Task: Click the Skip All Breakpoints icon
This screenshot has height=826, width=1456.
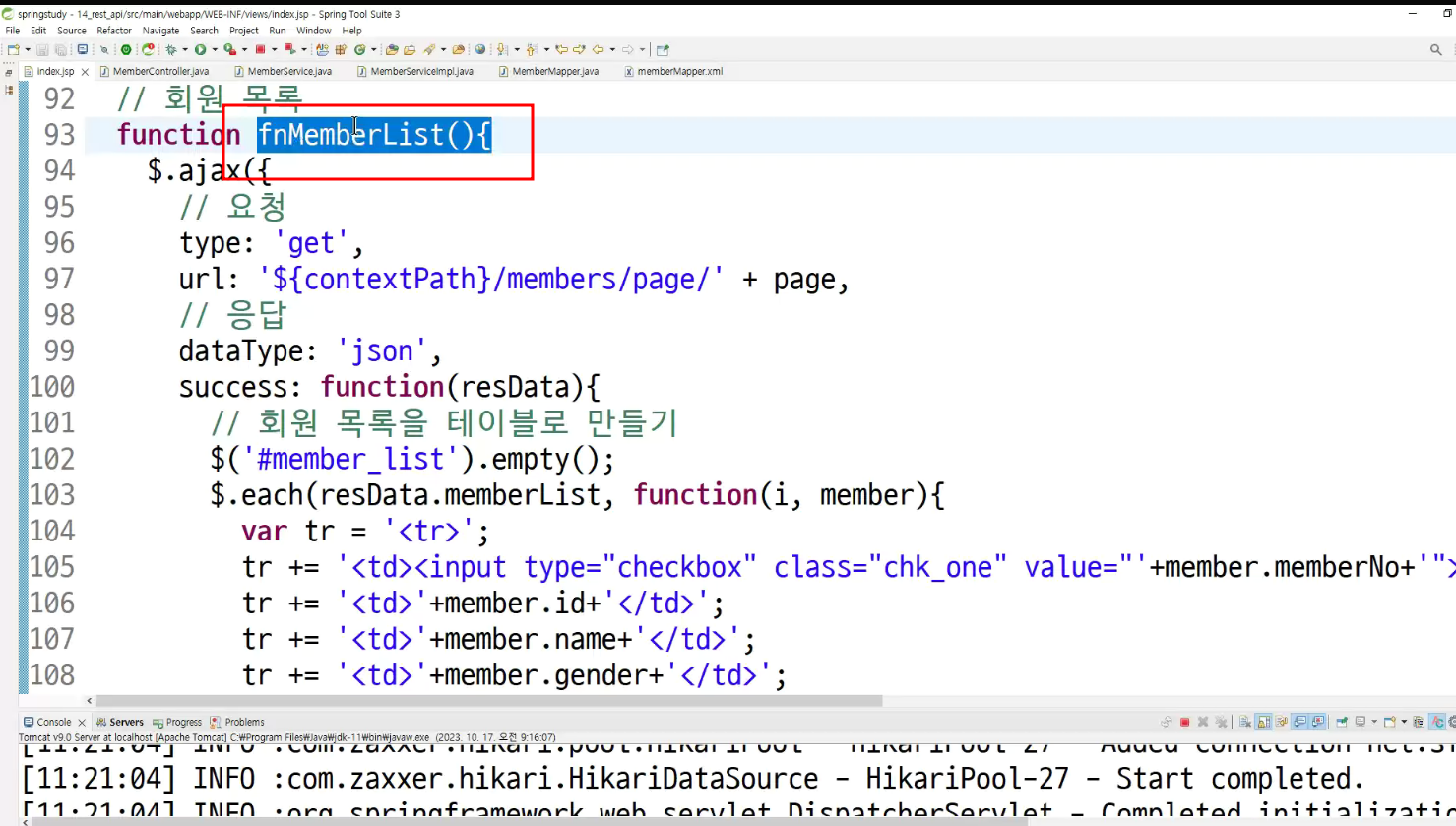Action: (x=104, y=49)
